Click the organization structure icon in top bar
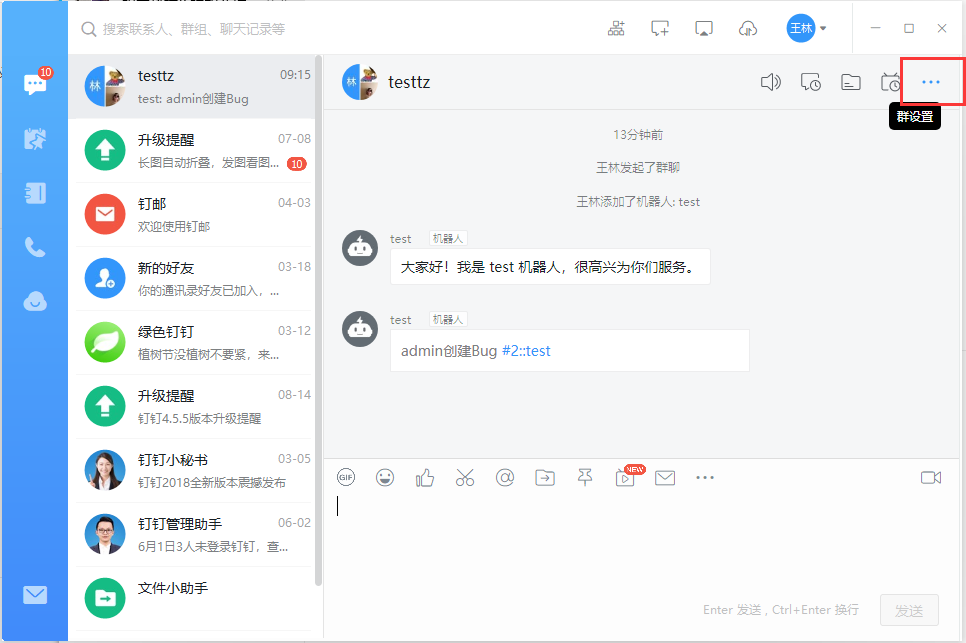 coord(616,28)
